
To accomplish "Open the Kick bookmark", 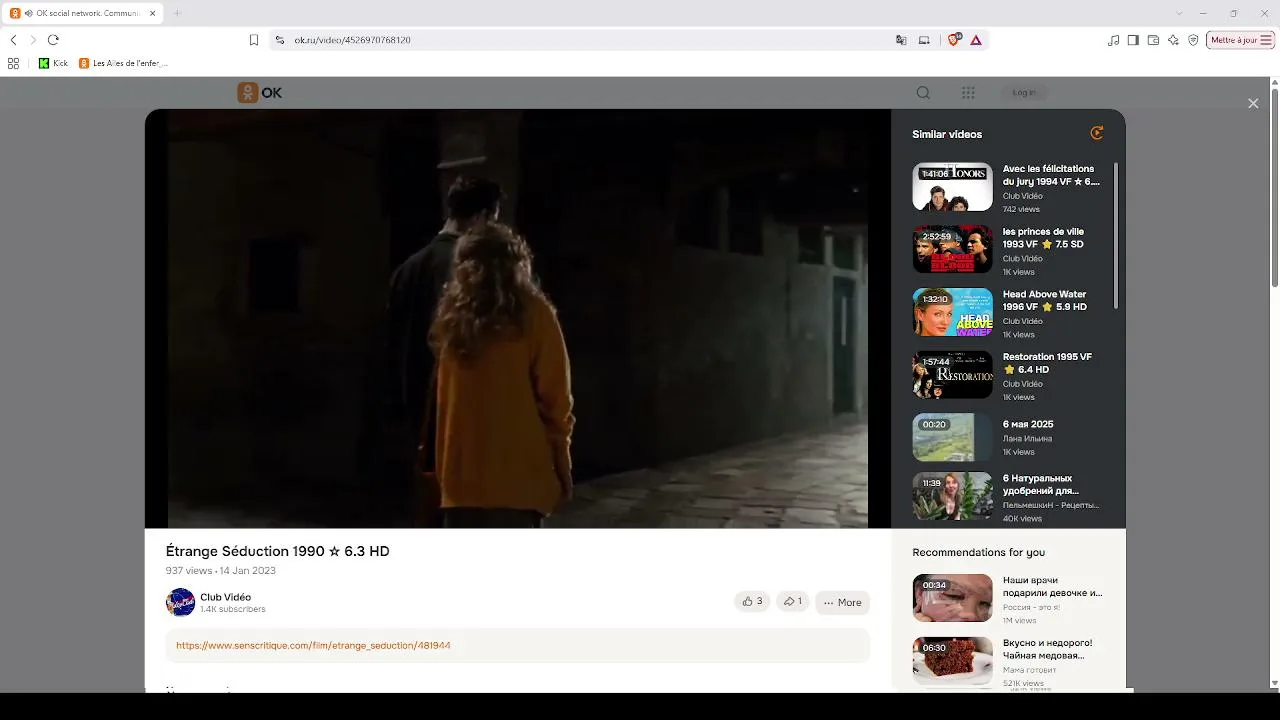I will [53, 63].
